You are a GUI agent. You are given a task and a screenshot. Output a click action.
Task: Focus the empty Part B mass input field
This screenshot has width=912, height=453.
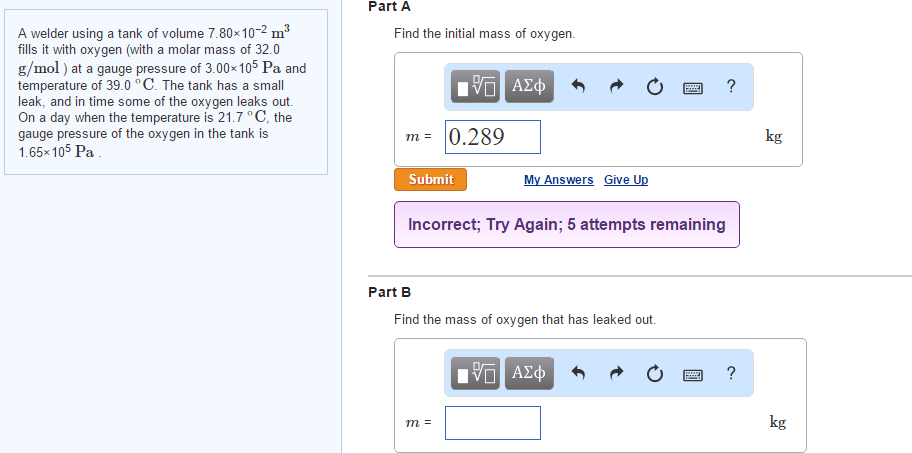click(493, 423)
